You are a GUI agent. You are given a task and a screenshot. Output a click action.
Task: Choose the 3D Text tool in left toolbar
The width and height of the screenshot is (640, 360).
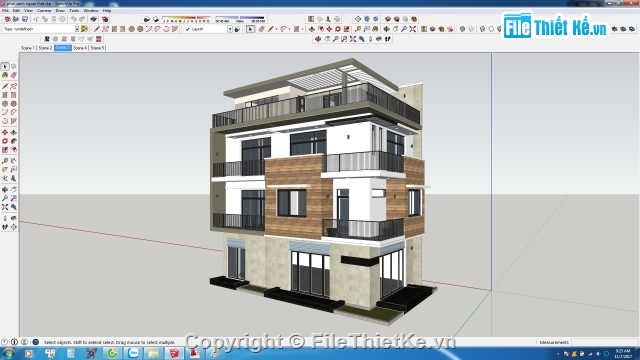(13, 178)
